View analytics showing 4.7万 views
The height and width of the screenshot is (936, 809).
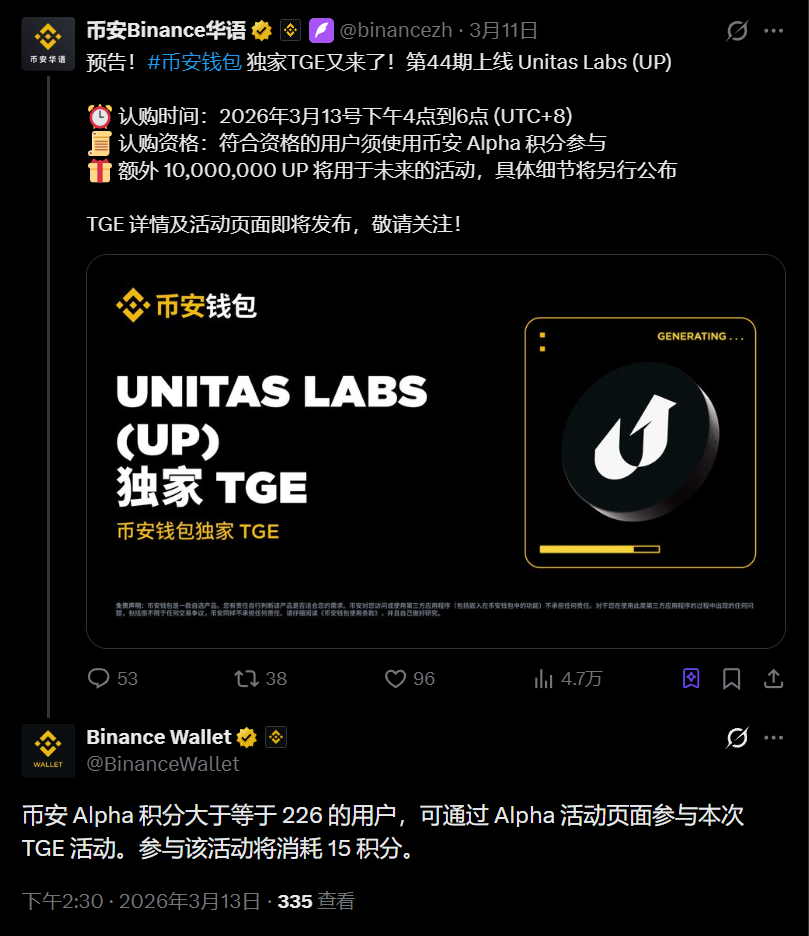[543, 679]
